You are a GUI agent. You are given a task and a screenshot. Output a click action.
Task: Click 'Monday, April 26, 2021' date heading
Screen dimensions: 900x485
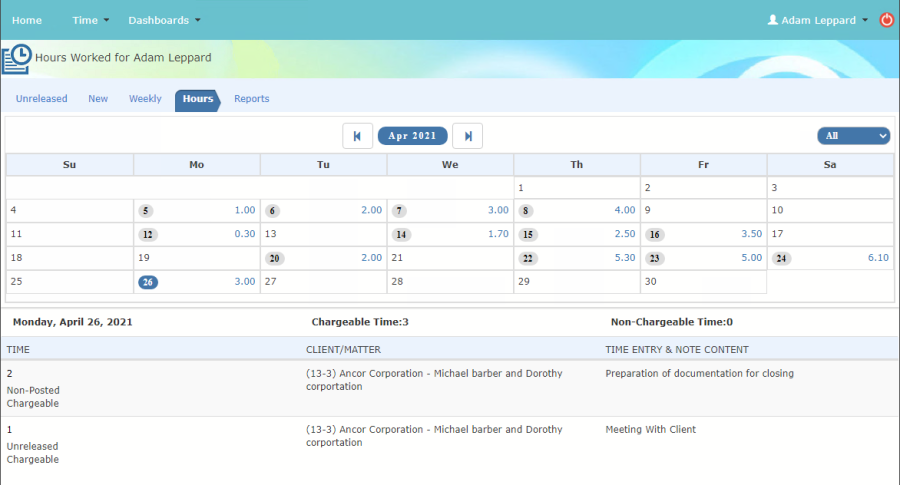pos(72,322)
